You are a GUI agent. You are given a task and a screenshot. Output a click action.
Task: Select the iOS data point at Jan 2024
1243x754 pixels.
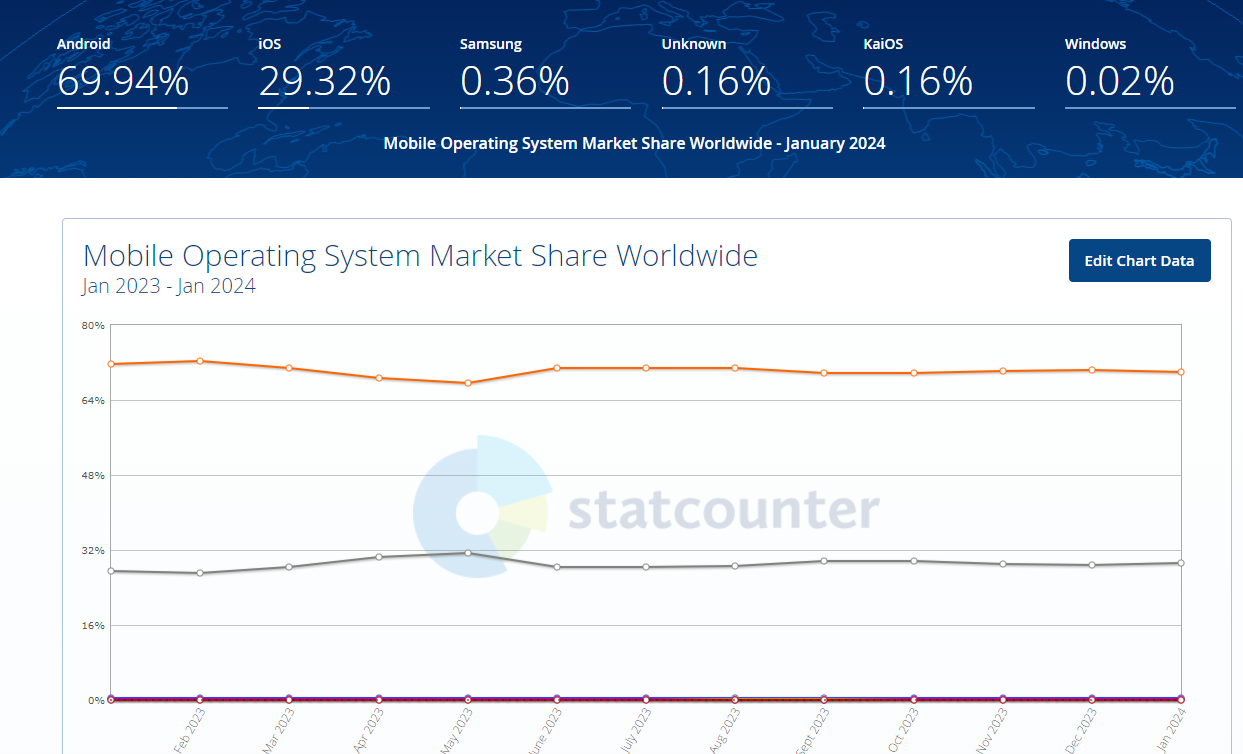click(1181, 563)
